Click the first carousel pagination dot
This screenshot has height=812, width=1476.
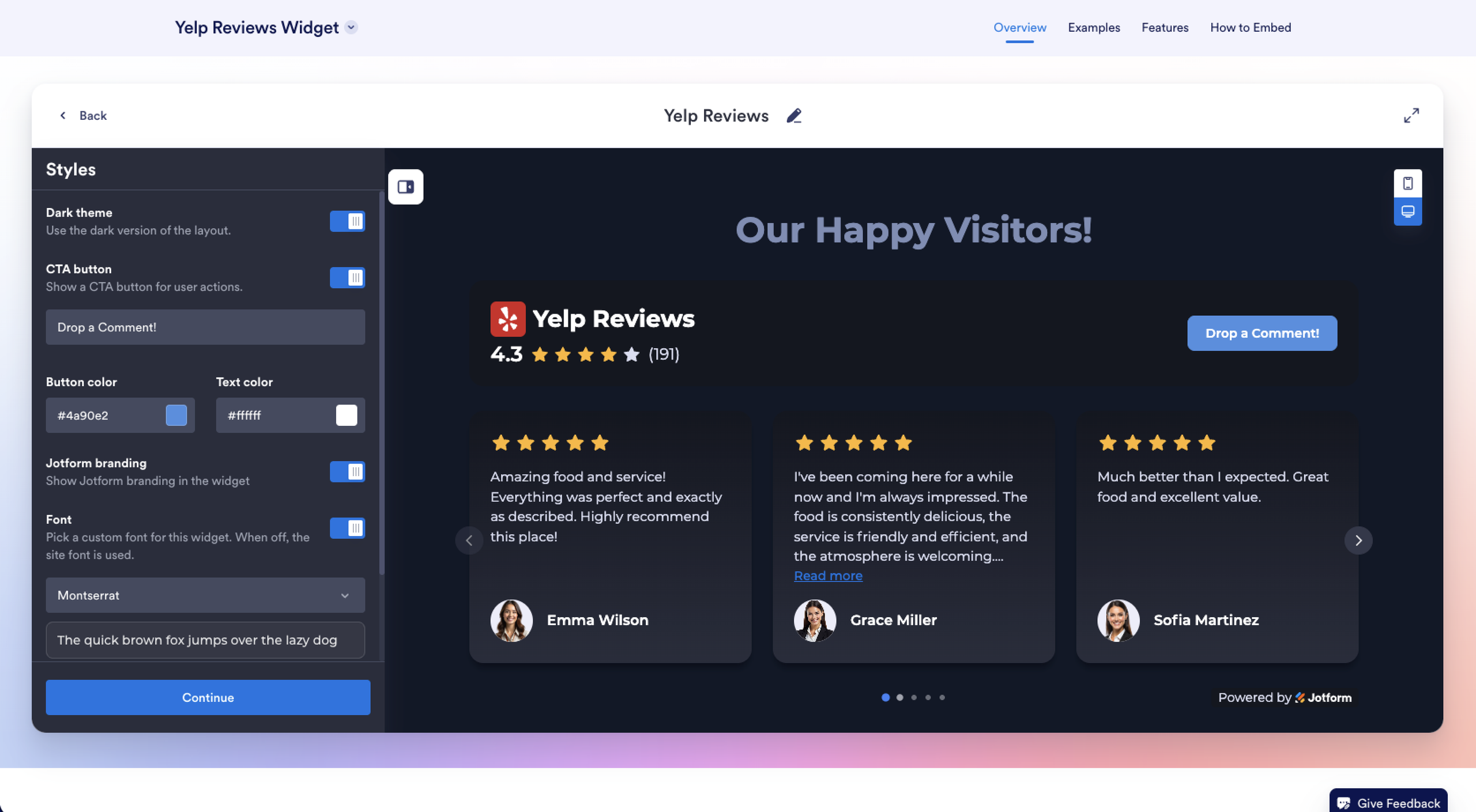pos(885,697)
